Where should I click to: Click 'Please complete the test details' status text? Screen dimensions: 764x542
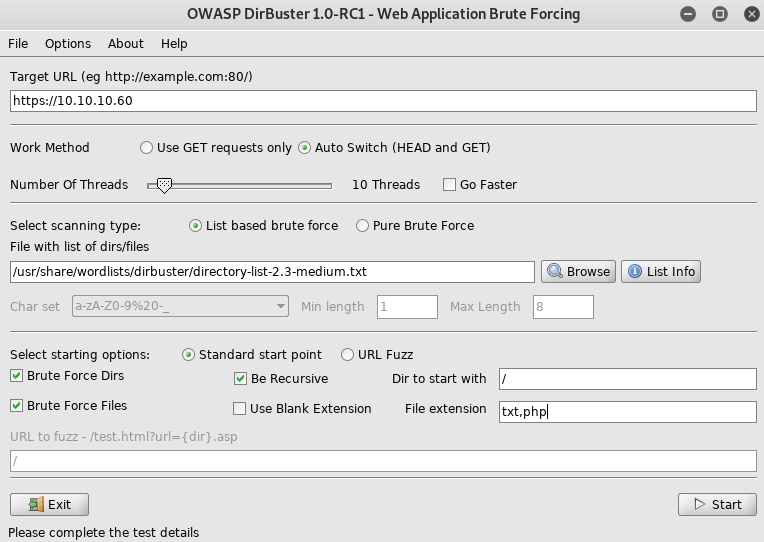104,532
